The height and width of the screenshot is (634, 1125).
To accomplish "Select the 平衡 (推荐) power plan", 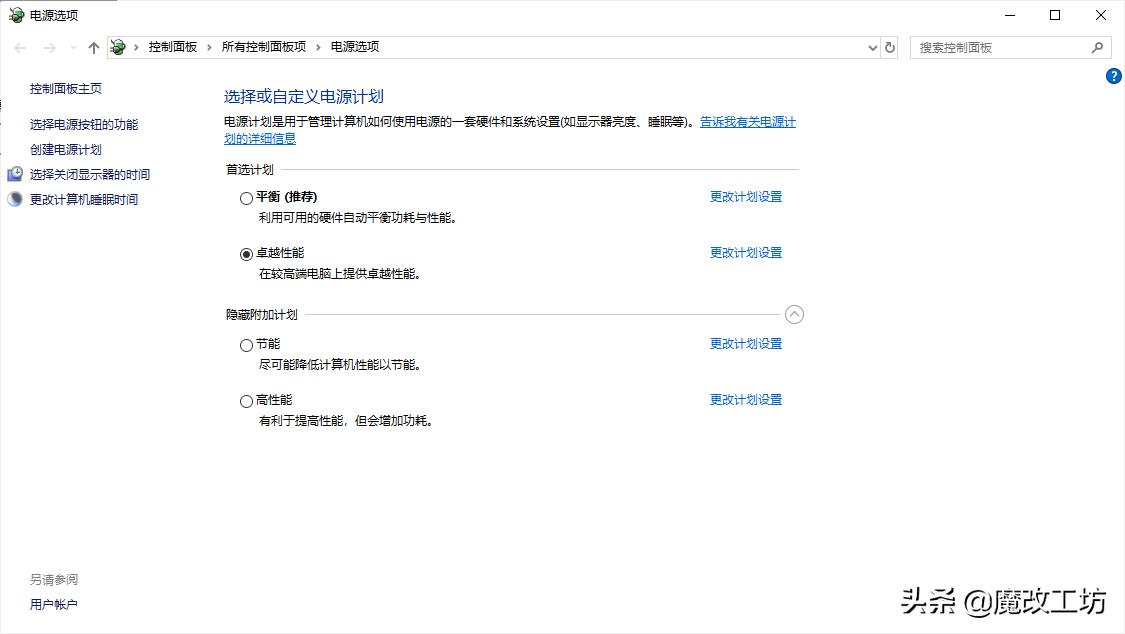I will click(x=246, y=198).
